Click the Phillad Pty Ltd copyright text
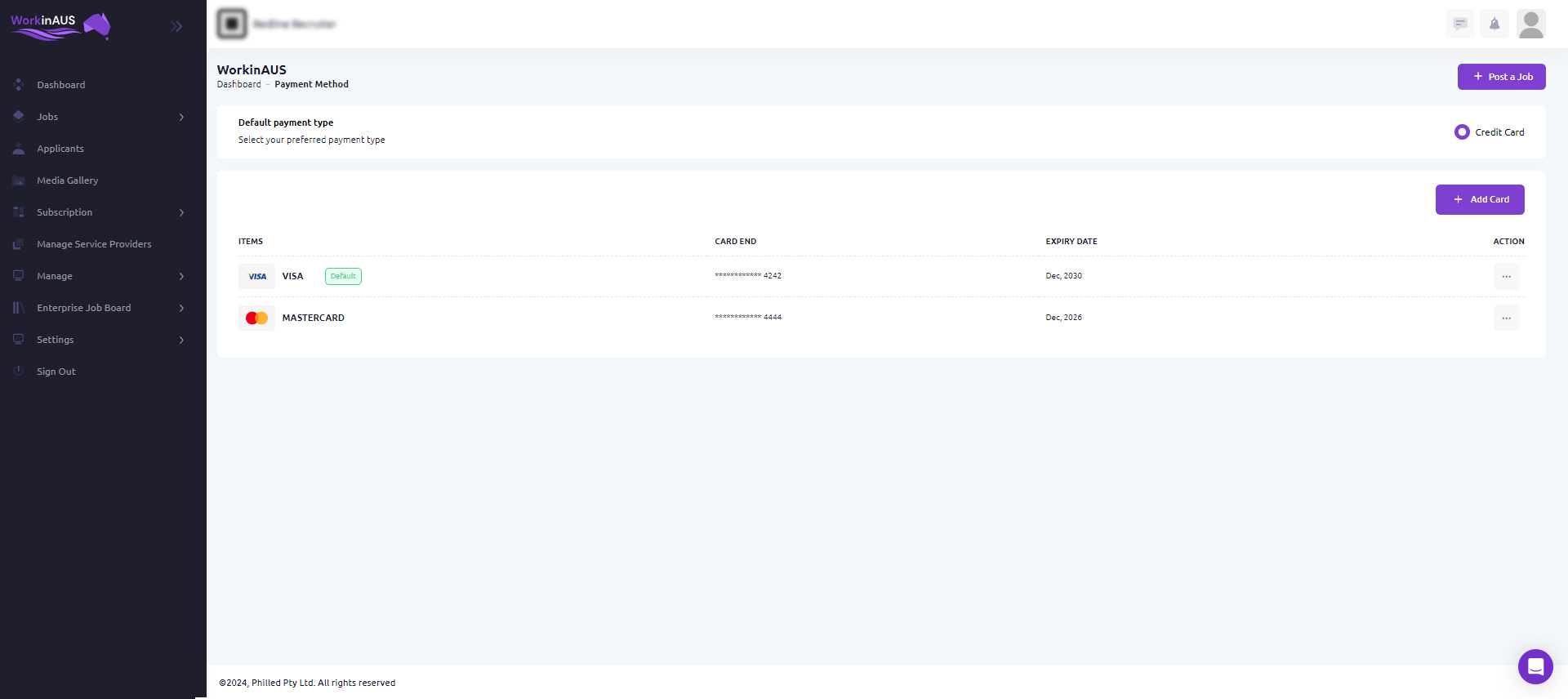 coord(307,683)
